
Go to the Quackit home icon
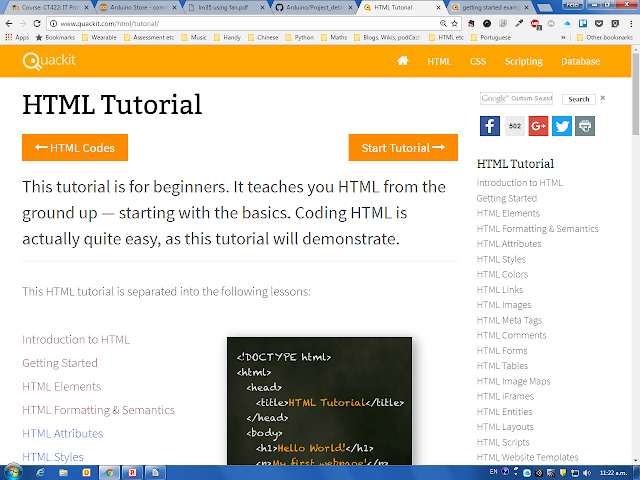pyautogui.click(x=402, y=61)
